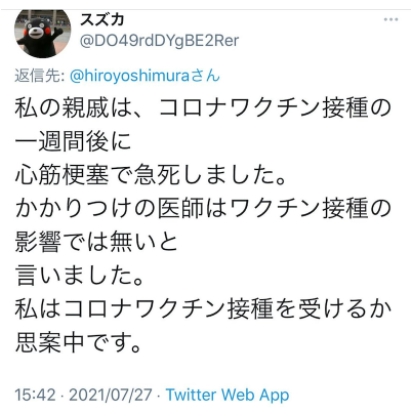Click the tweet line 一週間後に
414x416 pixels.
coord(73,141)
